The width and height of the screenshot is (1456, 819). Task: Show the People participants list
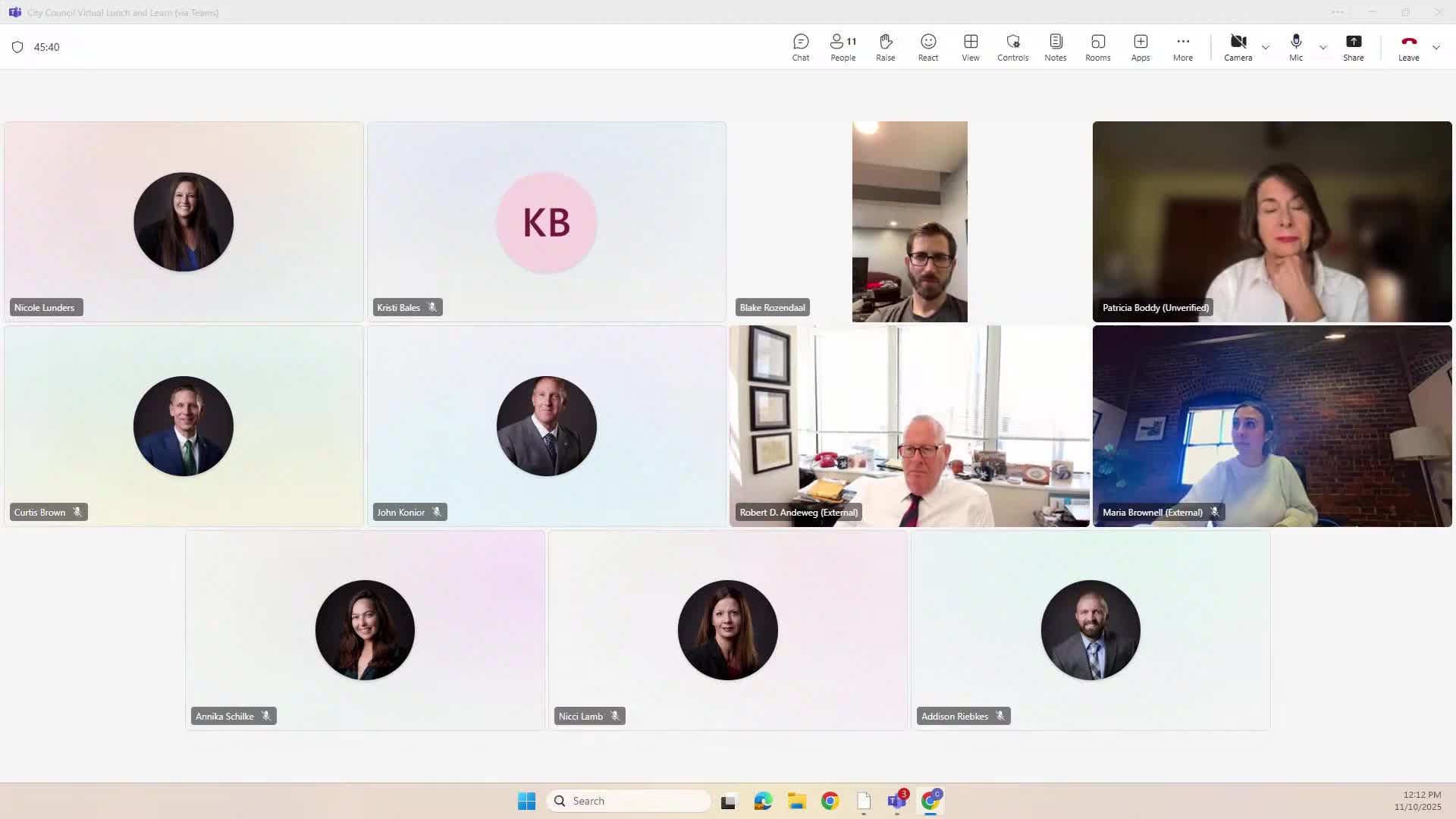click(x=843, y=47)
